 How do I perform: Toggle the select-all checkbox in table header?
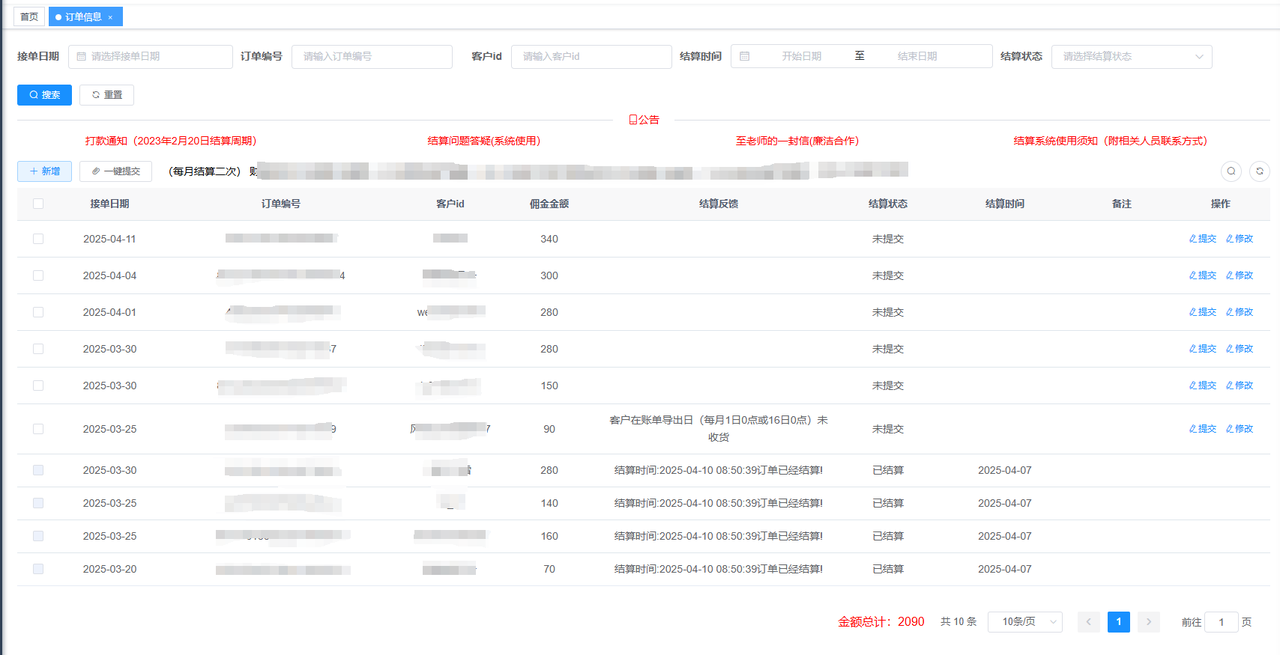click(x=38, y=203)
